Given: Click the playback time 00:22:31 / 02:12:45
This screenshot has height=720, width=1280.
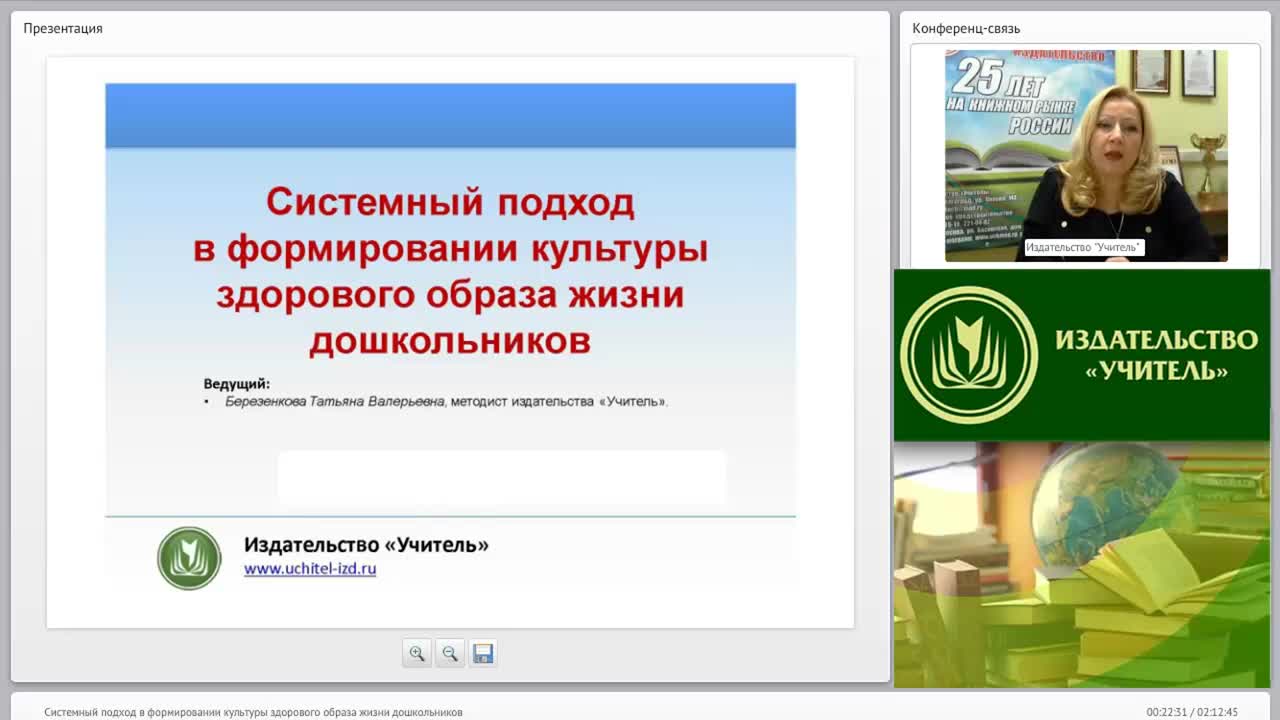Looking at the screenshot, I should (x=1192, y=712).
